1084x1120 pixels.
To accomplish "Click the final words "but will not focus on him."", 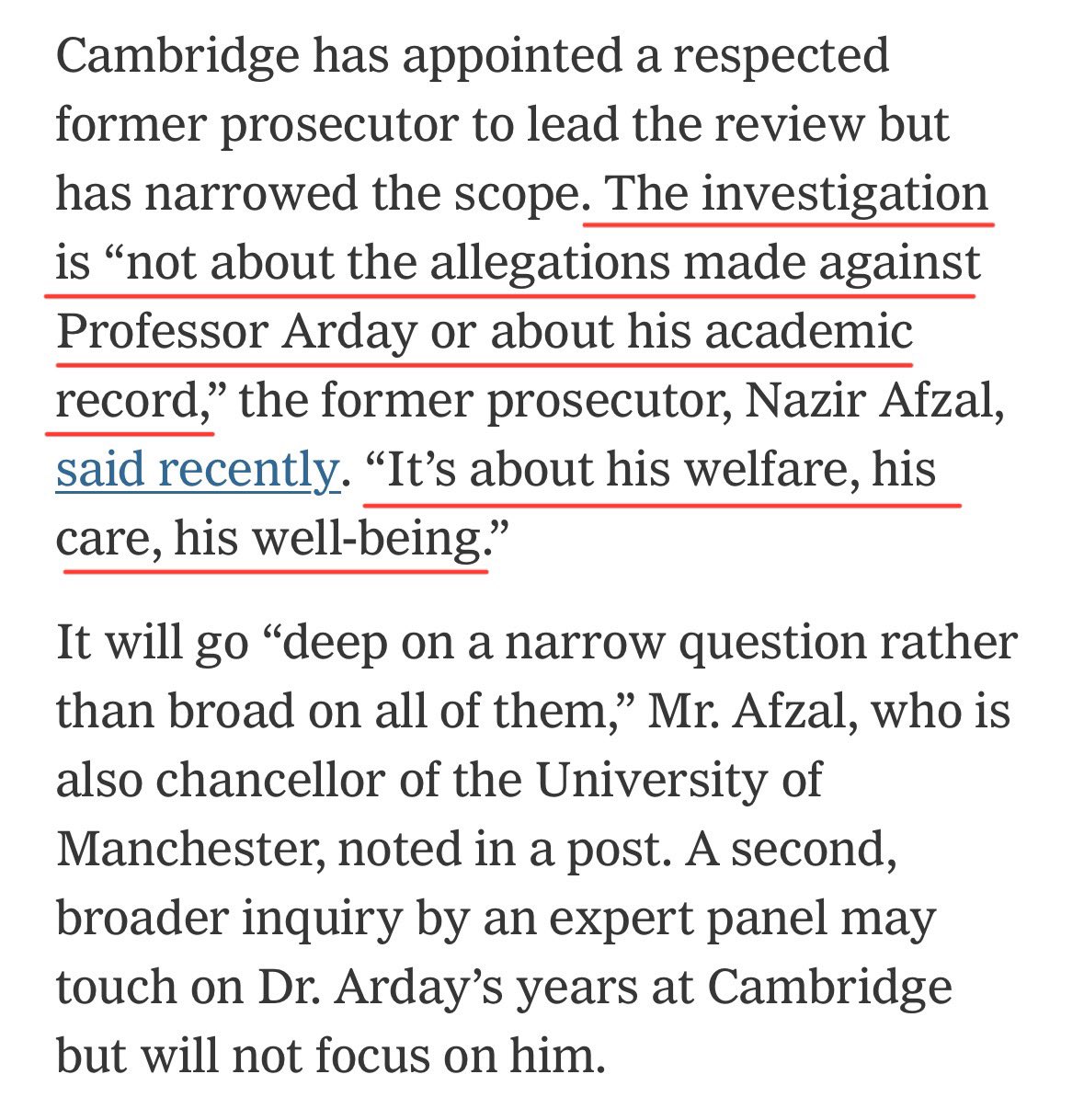I will pyautogui.click(x=330, y=1057).
